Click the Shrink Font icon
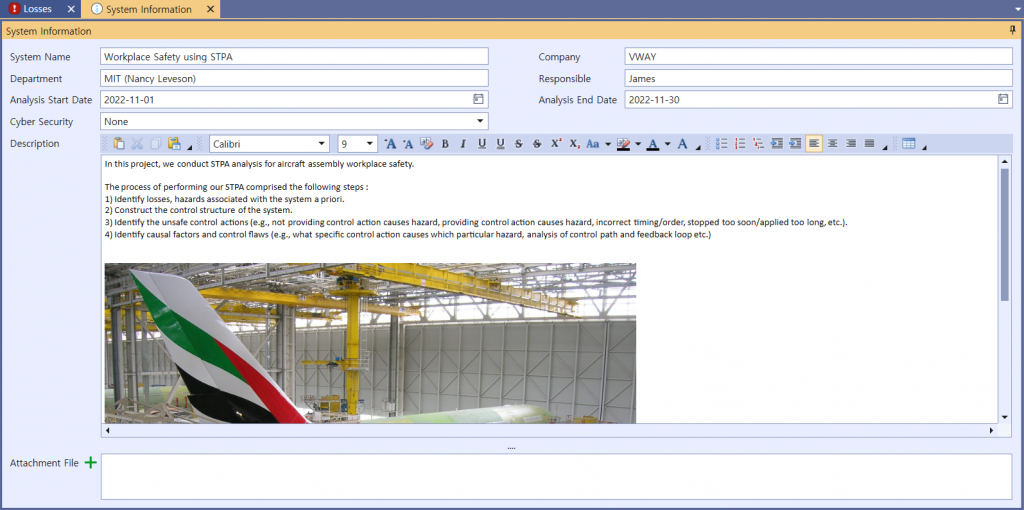 click(x=408, y=144)
